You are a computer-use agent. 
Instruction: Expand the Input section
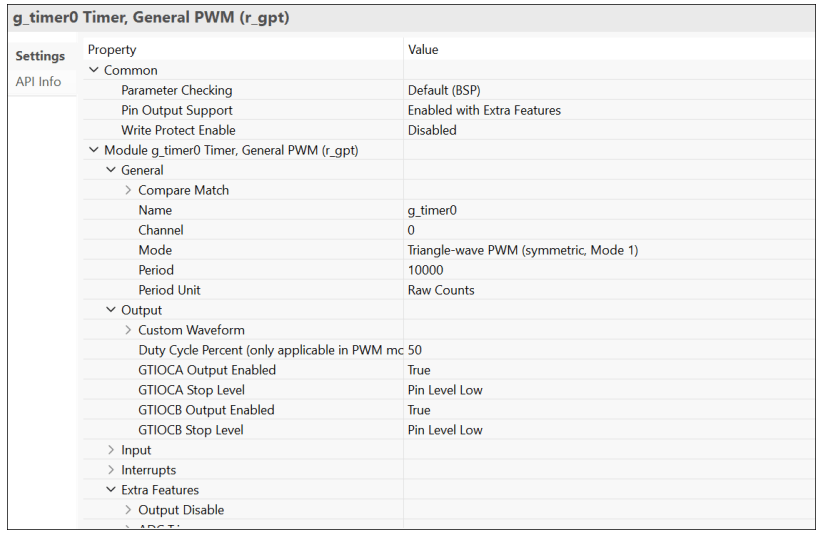tap(111, 450)
